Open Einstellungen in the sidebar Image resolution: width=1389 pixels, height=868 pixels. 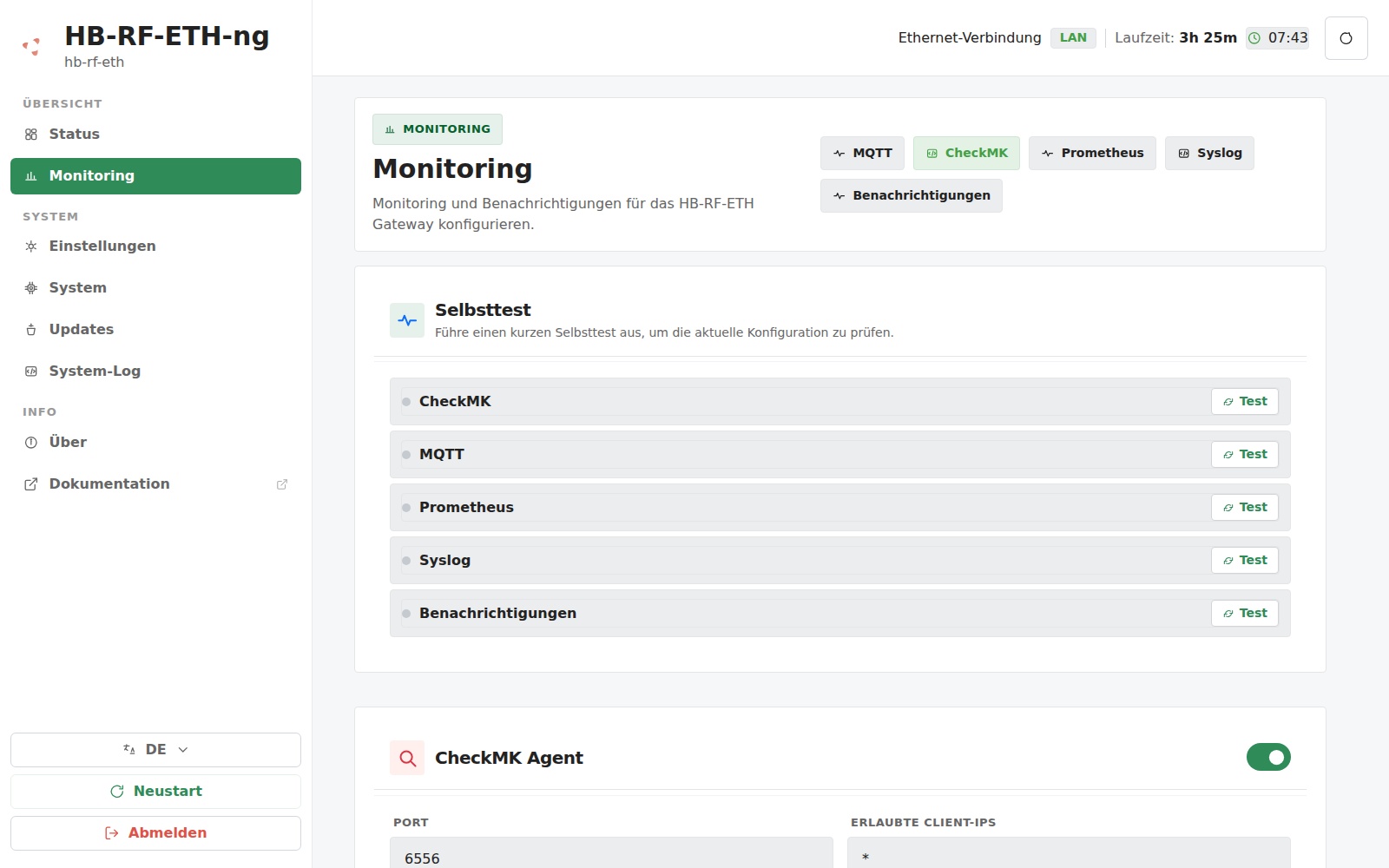click(x=155, y=247)
